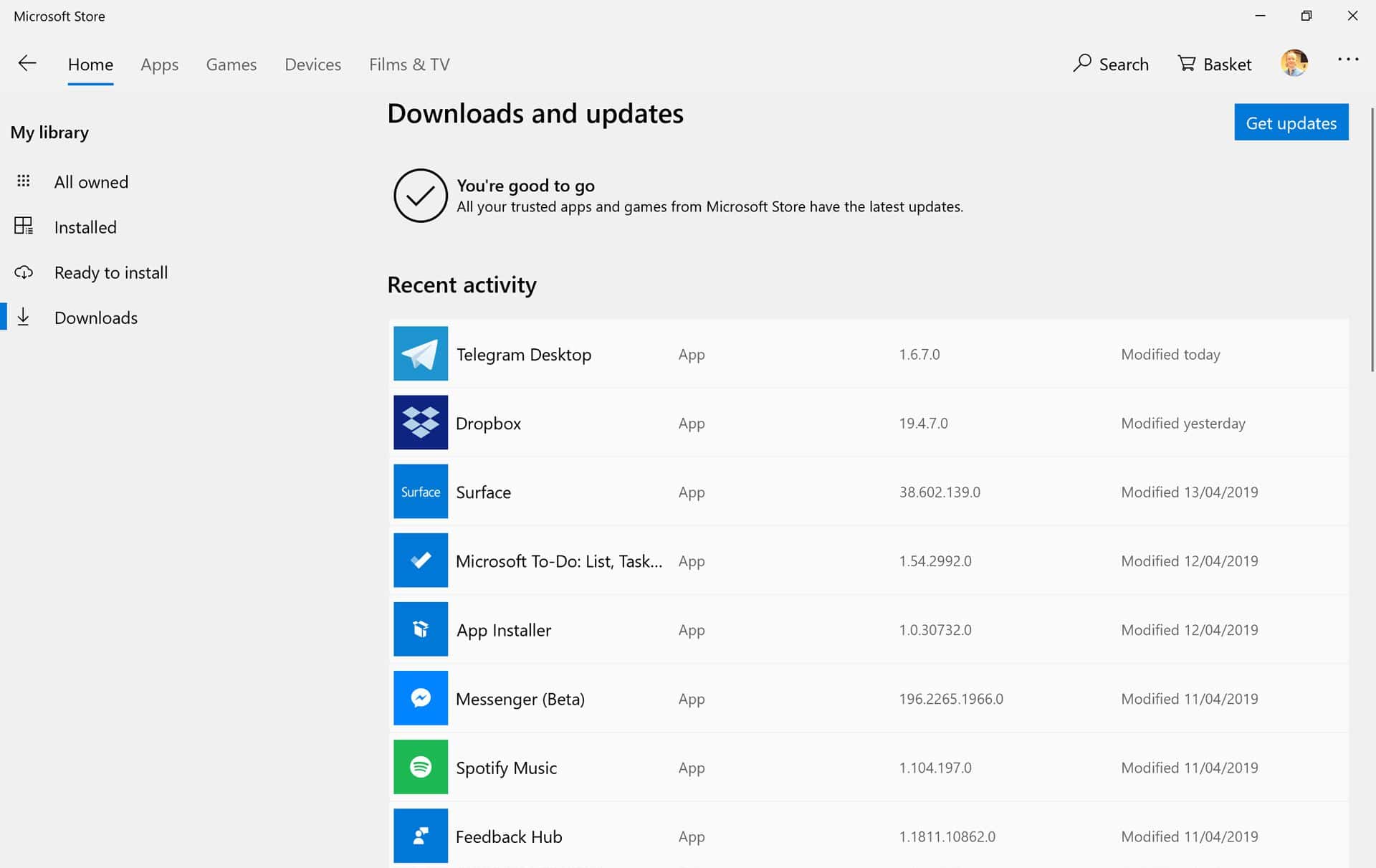1376x868 pixels.
Task: Click version 19.4.7.0 text
Action: point(923,423)
